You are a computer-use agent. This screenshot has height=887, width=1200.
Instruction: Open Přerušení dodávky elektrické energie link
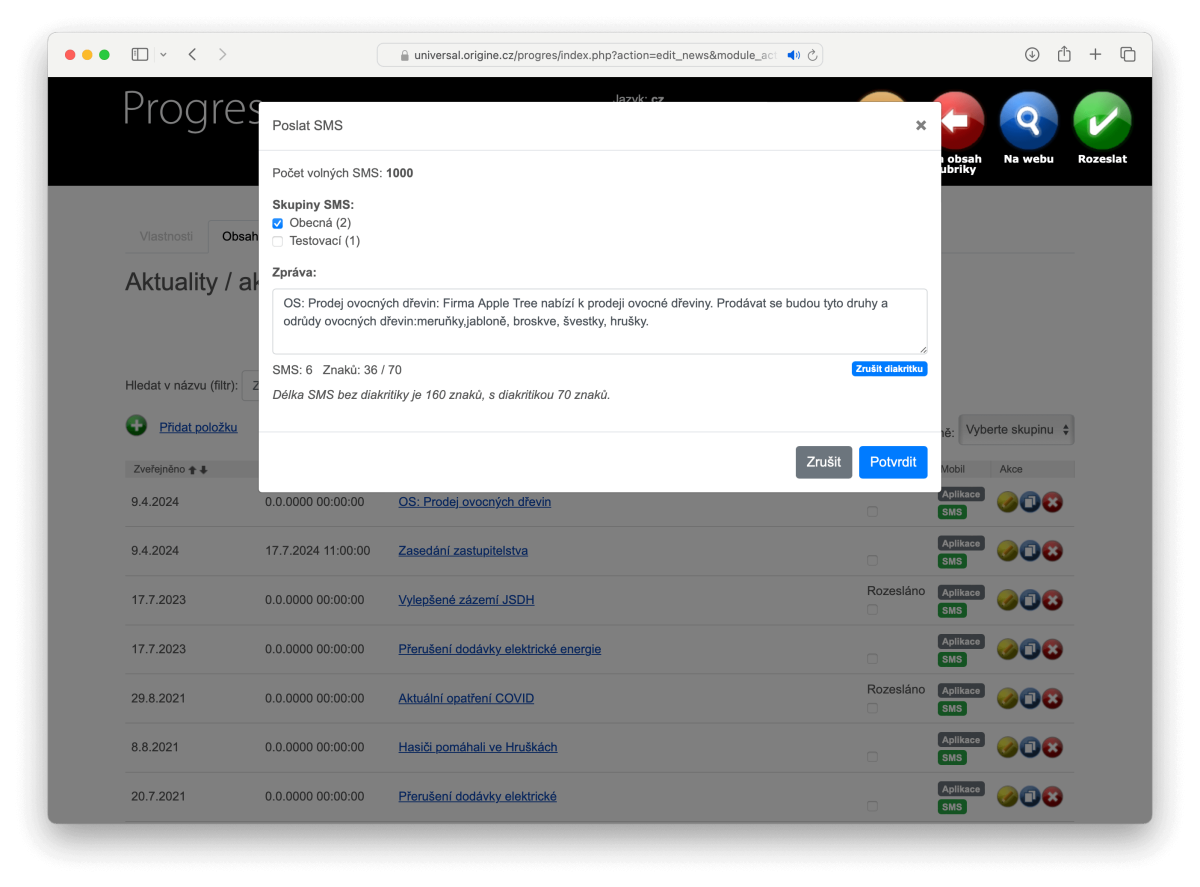coord(499,649)
